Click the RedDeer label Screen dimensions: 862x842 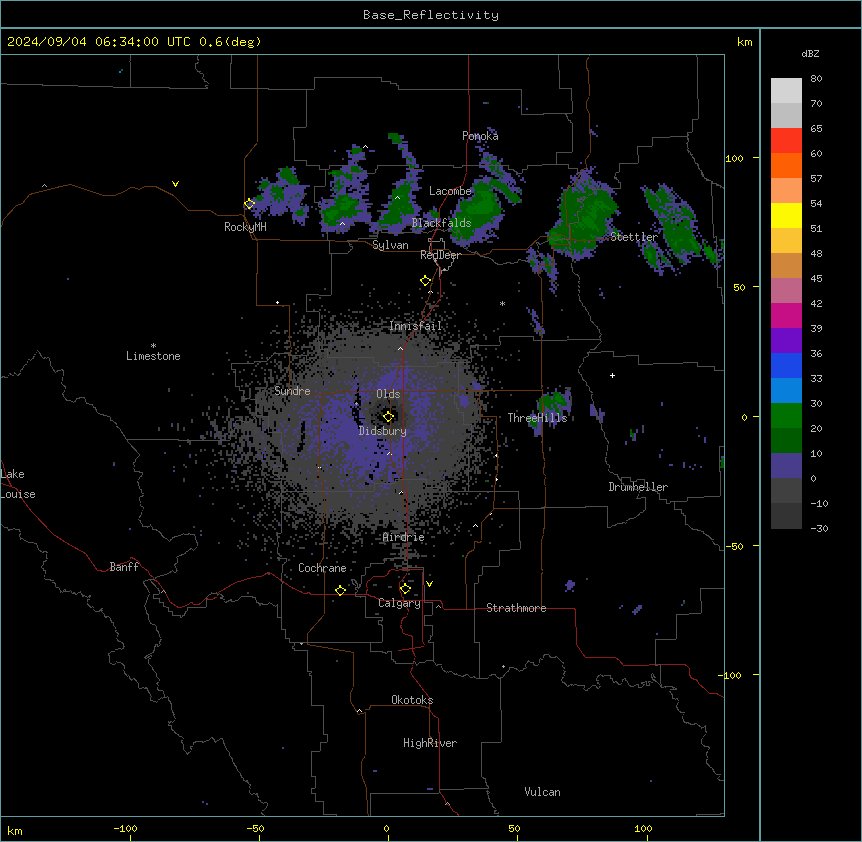click(x=440, y=255)
